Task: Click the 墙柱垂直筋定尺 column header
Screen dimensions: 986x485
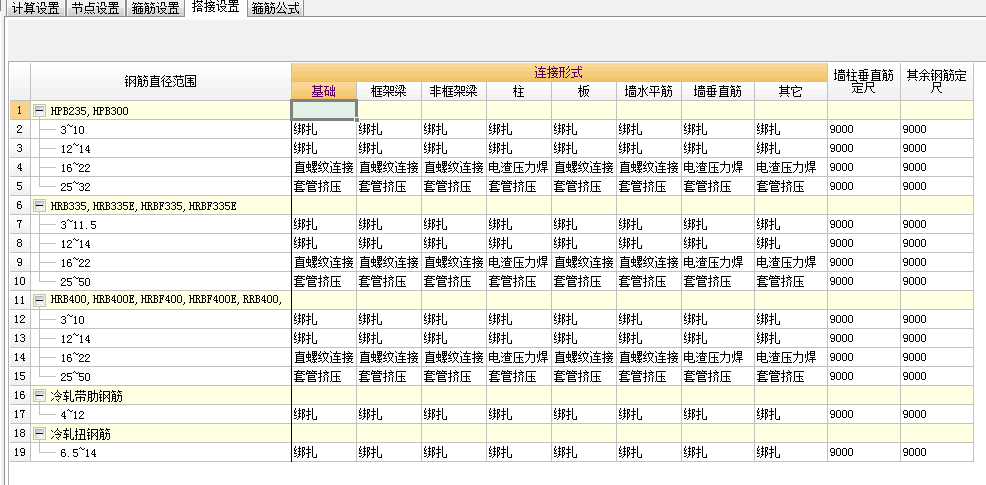Action: coord(863,82)
